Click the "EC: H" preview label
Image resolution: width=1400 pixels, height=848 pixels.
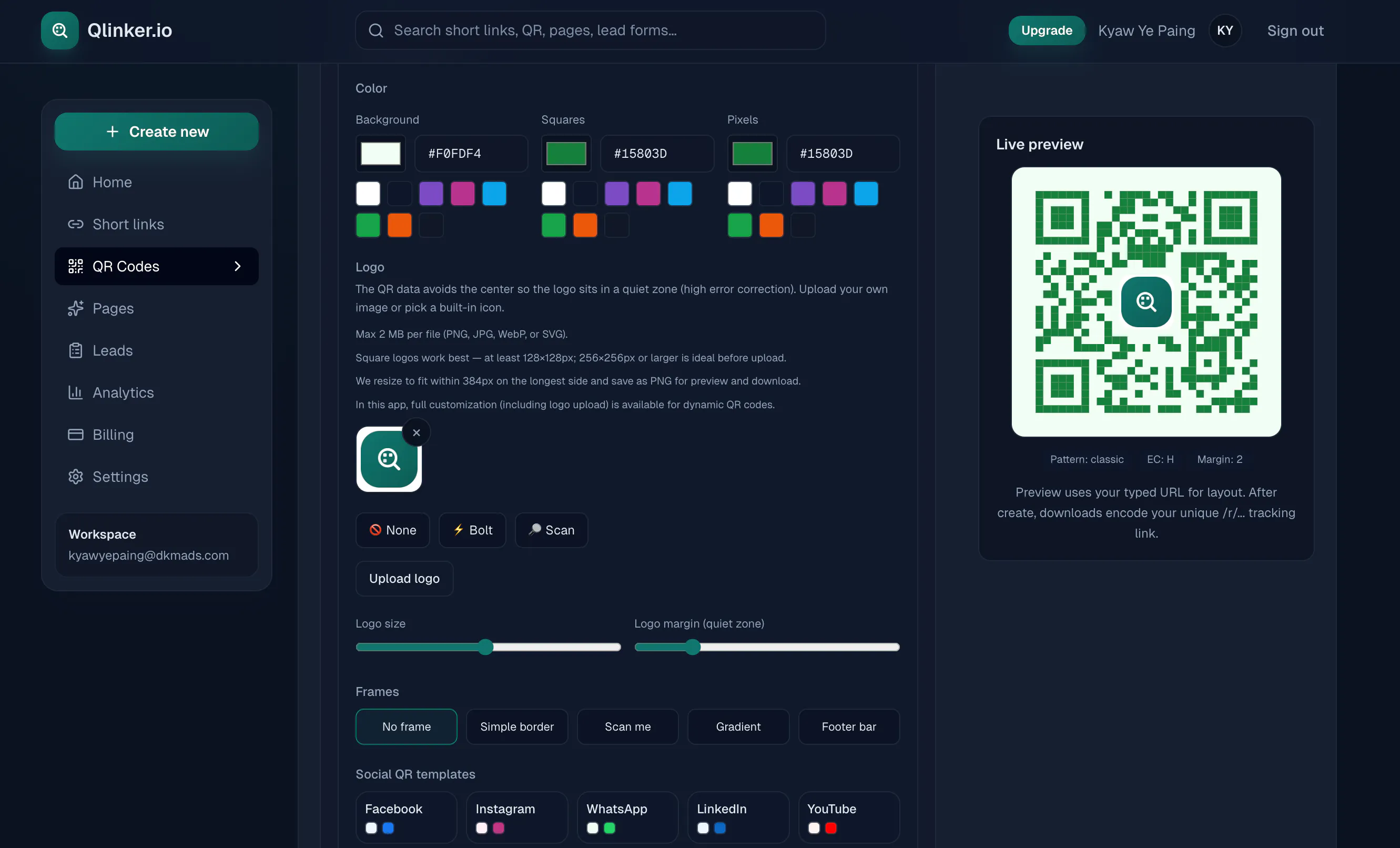click(1160, 459)
